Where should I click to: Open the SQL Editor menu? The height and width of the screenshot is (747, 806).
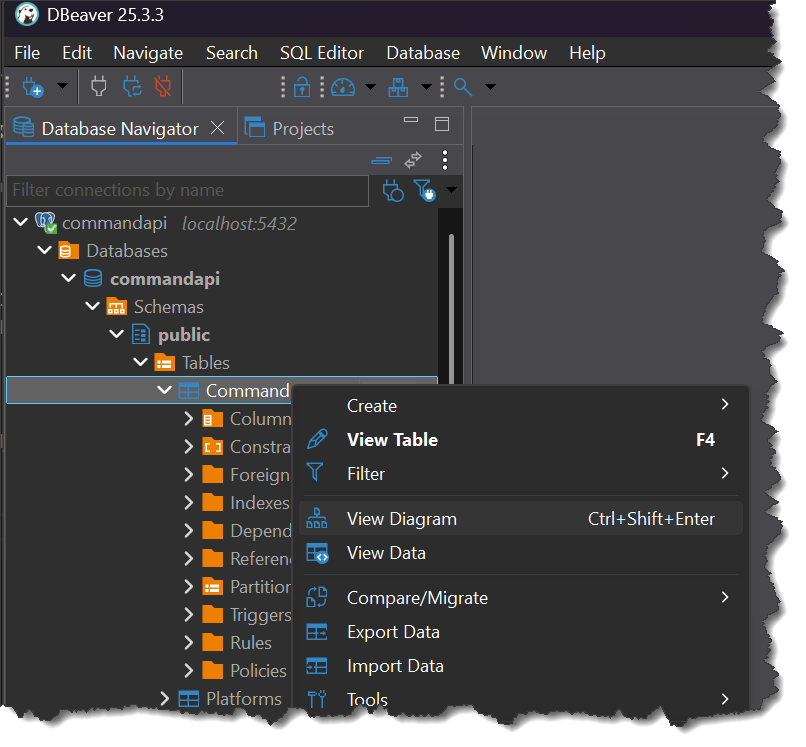click(321, 53)
